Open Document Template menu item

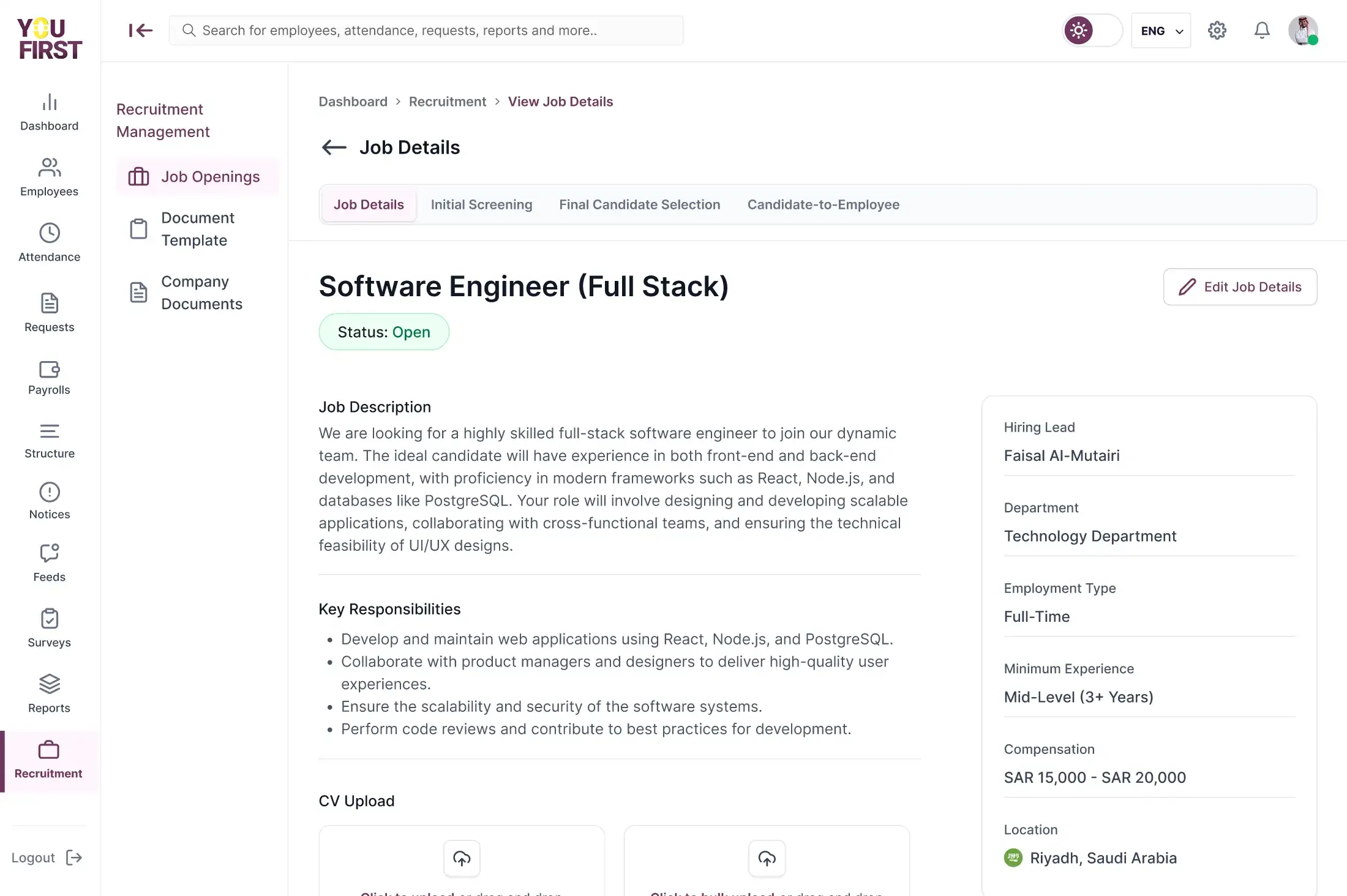coord(197,229)
